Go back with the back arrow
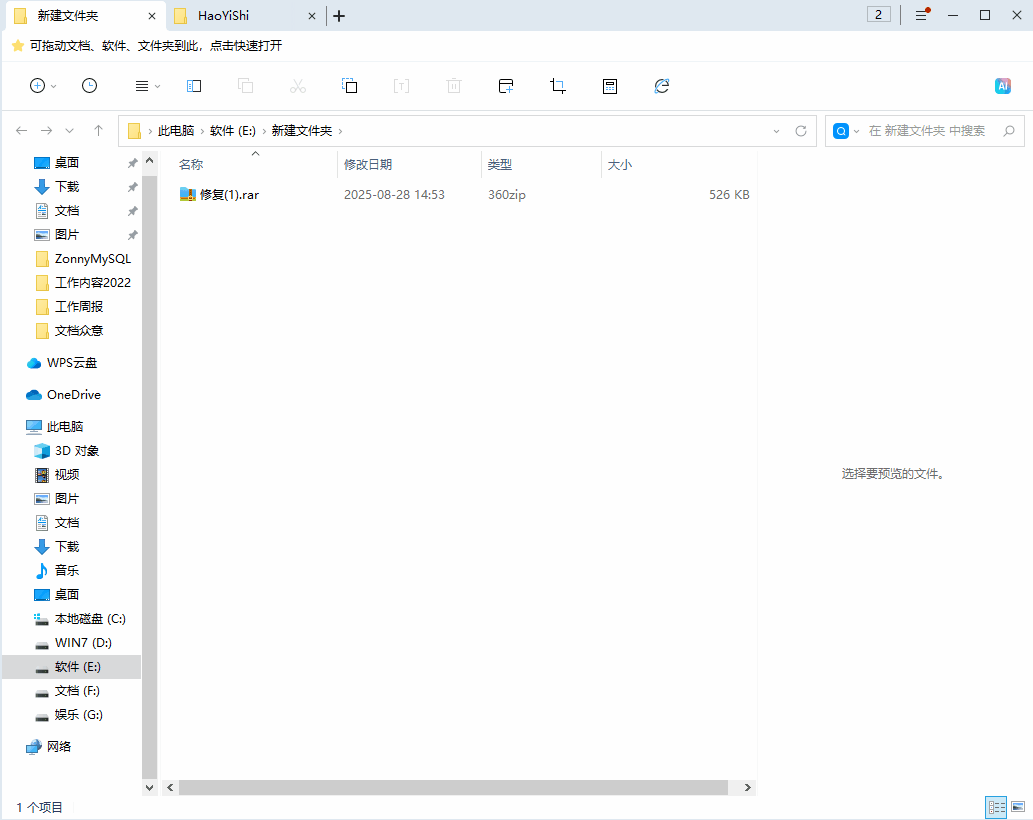1033x820 pixels. 21,130
